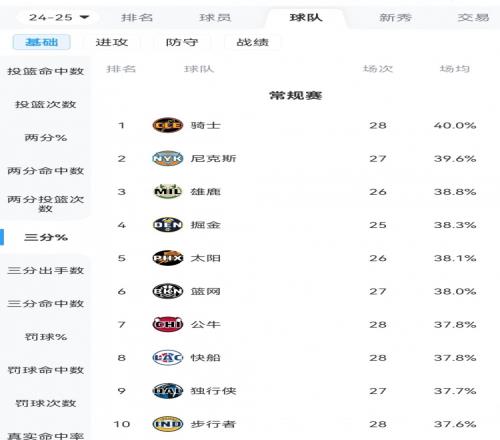Choose 罚球命中数 in the sidebar
Viewport: 500px width, 440px height.
pyautogui.click(x=45, y=370)
